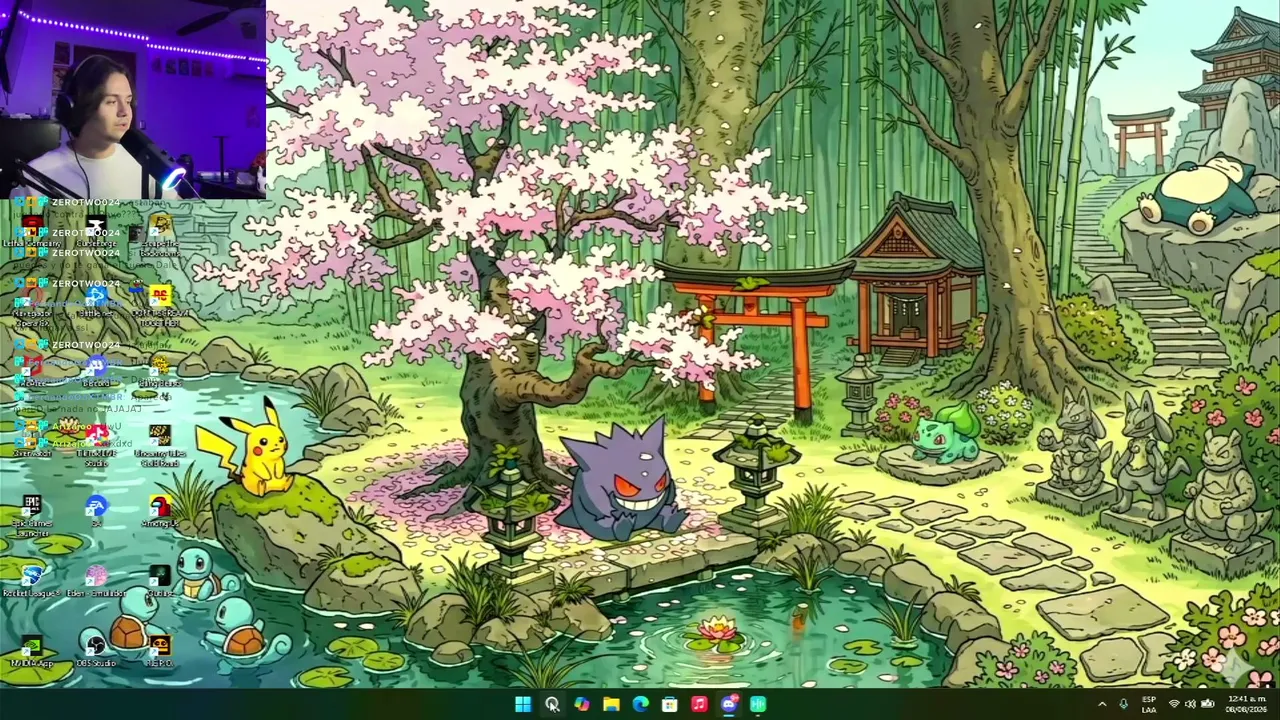This screenshot has height=720, width=1280.
Task: Open the Windows Start menu
Action: pyautogui.click(x=523, y=704)
